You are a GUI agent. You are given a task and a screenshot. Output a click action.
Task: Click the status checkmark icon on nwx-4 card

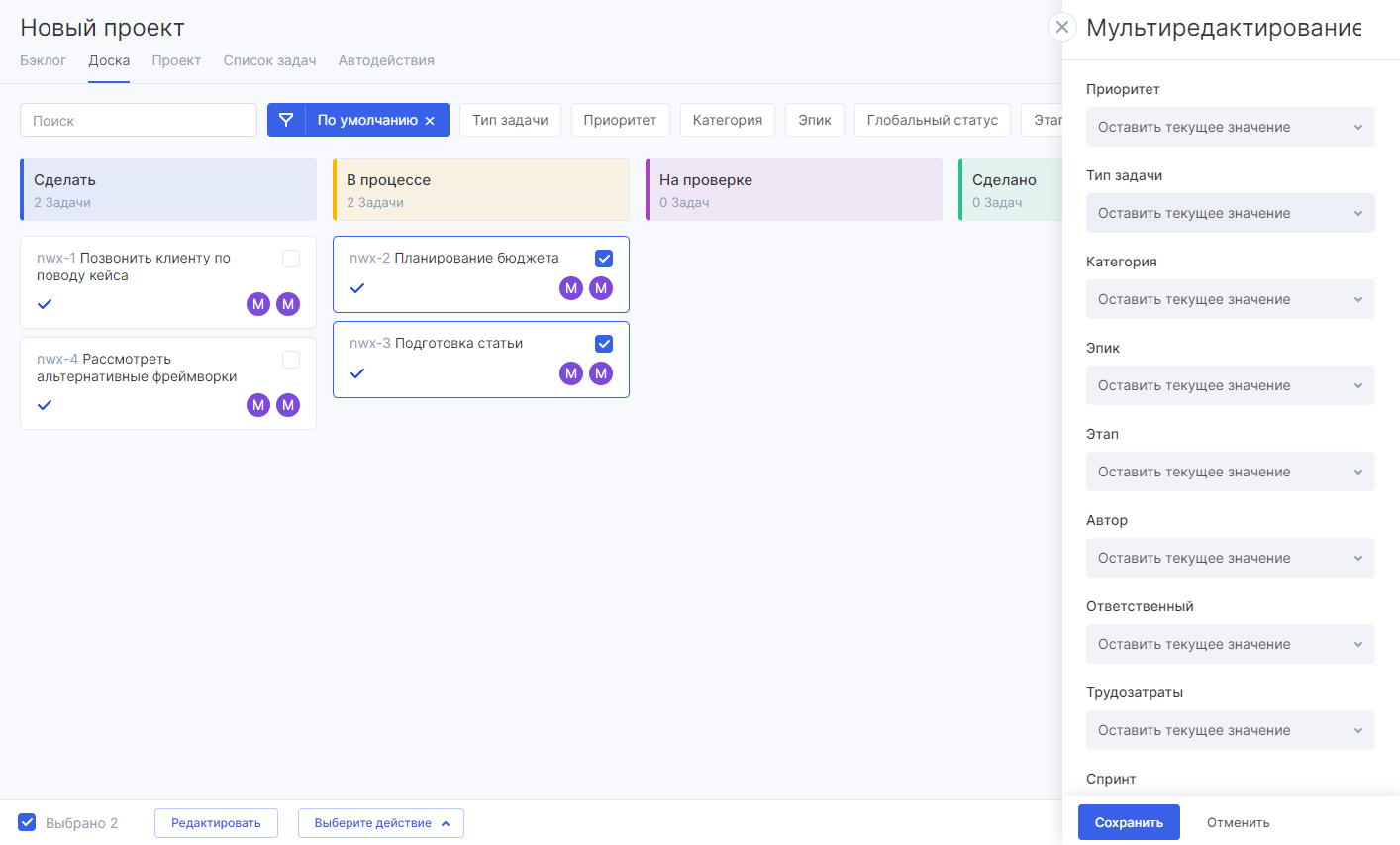click(45, 405)
